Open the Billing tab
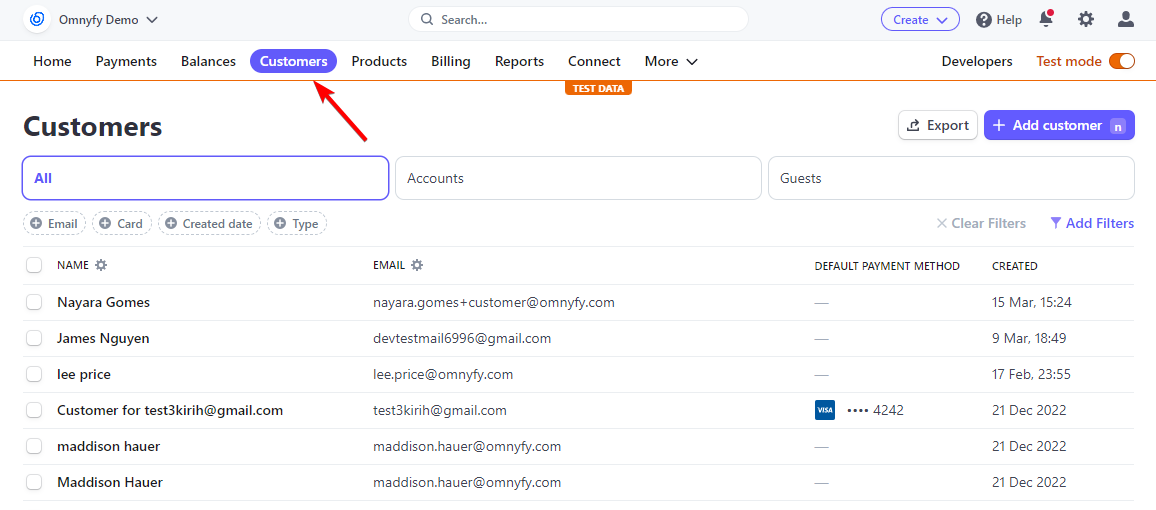The image size is (1156, 510). pos(450,61)
